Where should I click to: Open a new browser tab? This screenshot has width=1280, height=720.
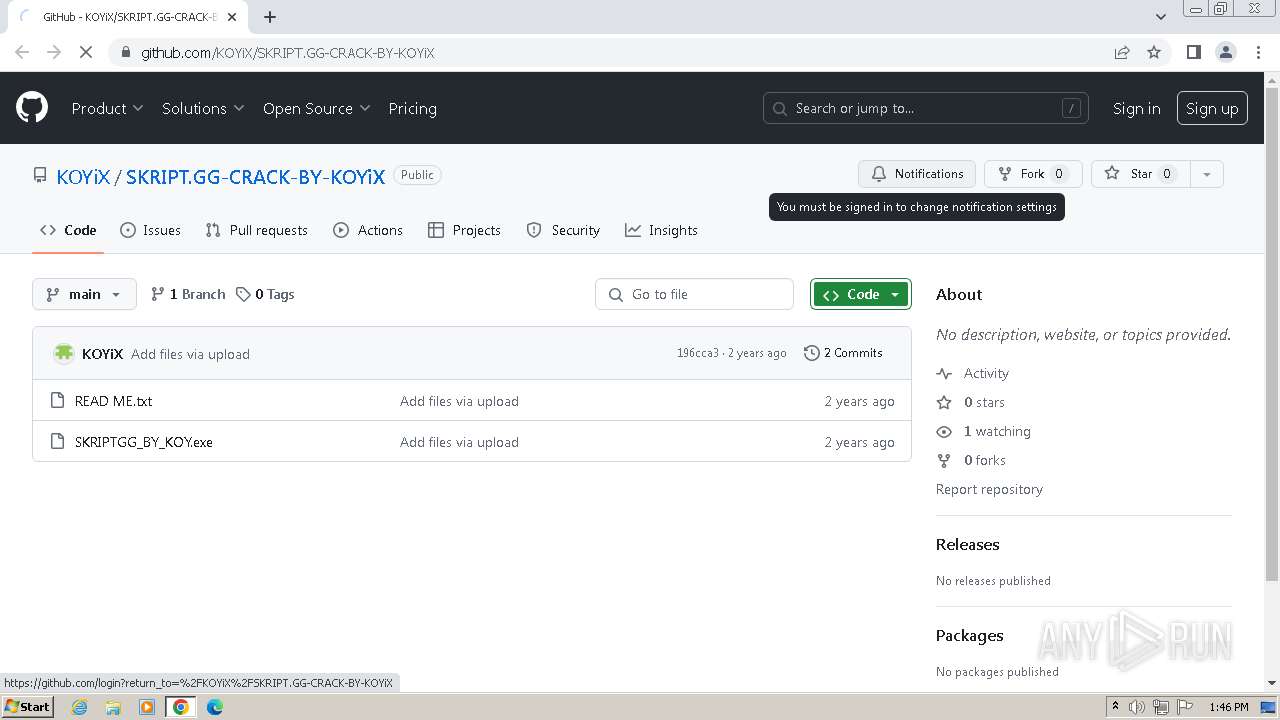(x=270, y=16)
